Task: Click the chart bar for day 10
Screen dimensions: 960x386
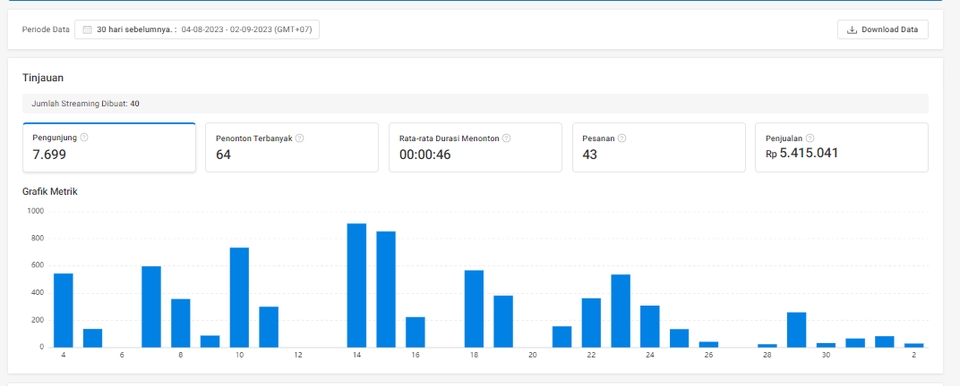Action: pyautogui.click(x=239, y=298)
